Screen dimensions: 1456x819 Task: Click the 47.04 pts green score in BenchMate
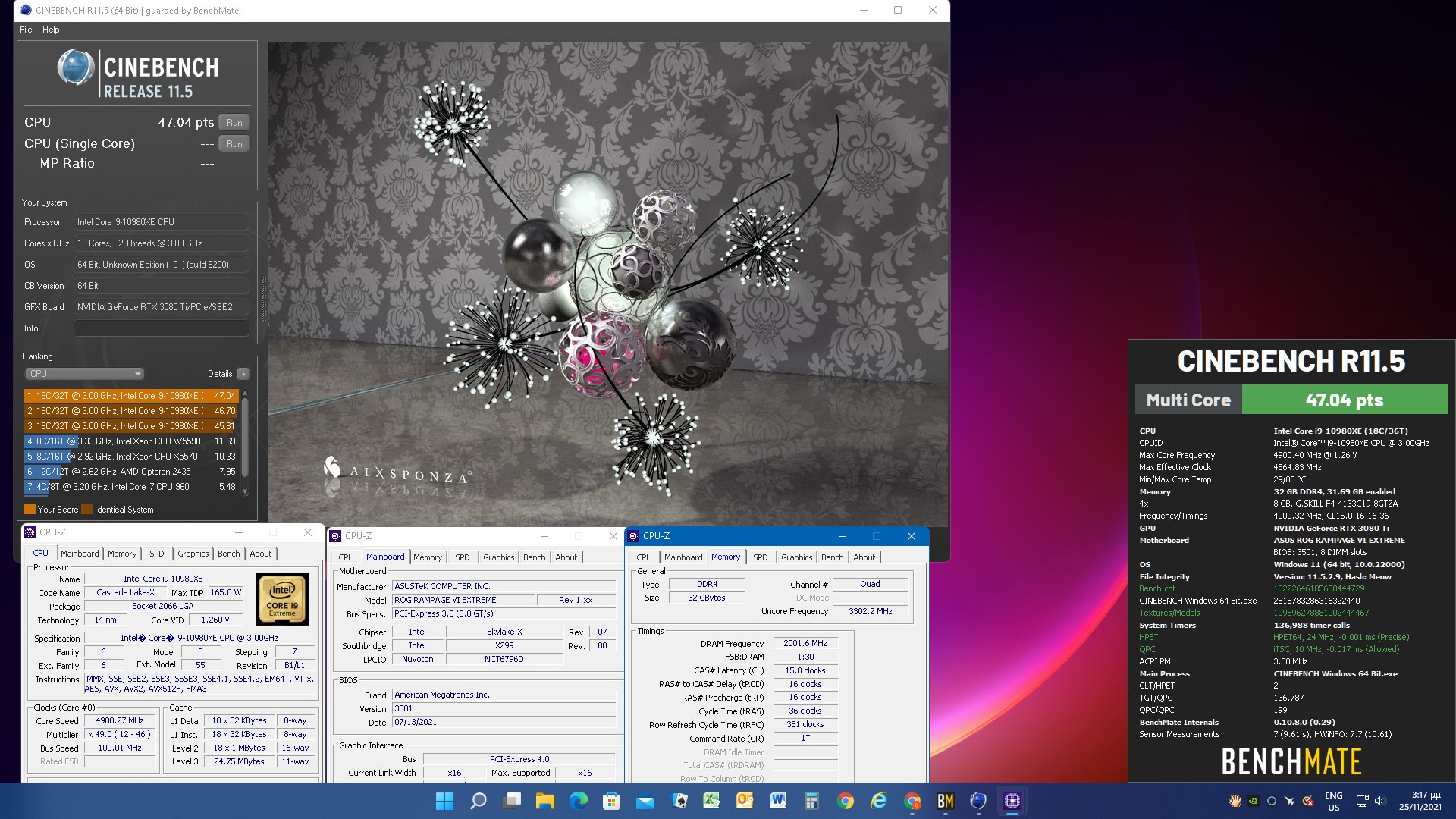click(1345, 400)
